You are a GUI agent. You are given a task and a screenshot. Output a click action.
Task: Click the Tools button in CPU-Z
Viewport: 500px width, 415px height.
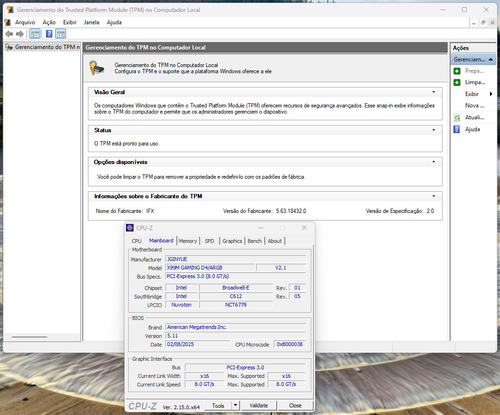pos(218,406)
